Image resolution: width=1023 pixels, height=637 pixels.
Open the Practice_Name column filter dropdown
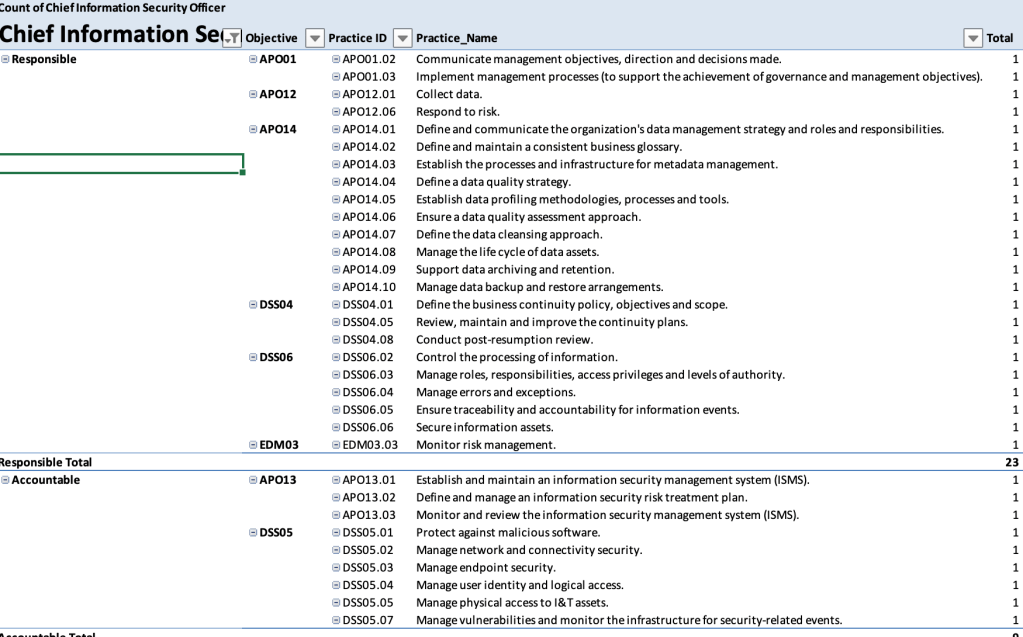[x=972, y=38]
